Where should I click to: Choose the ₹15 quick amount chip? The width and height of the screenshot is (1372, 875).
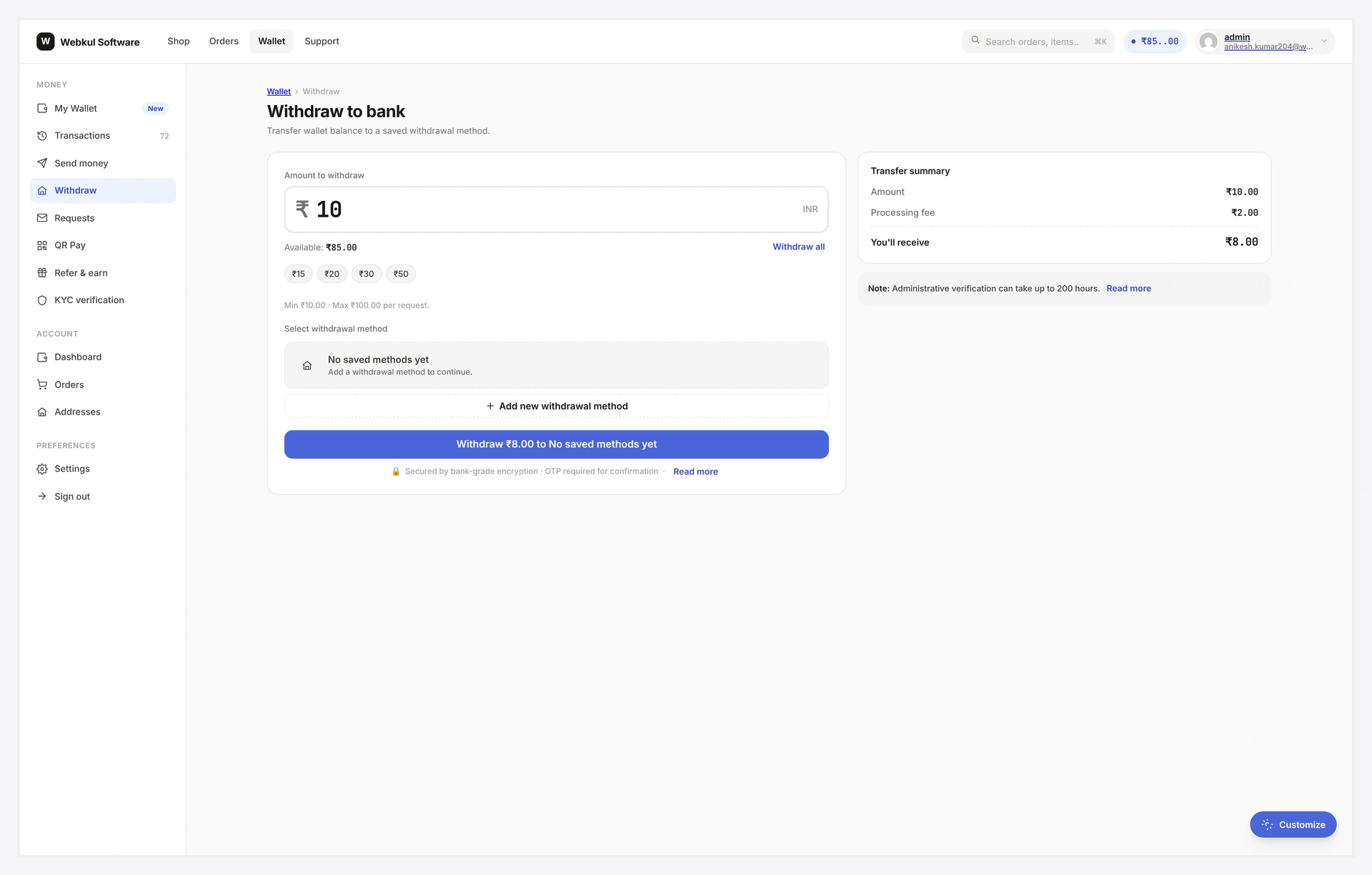[x=298, y=274]
